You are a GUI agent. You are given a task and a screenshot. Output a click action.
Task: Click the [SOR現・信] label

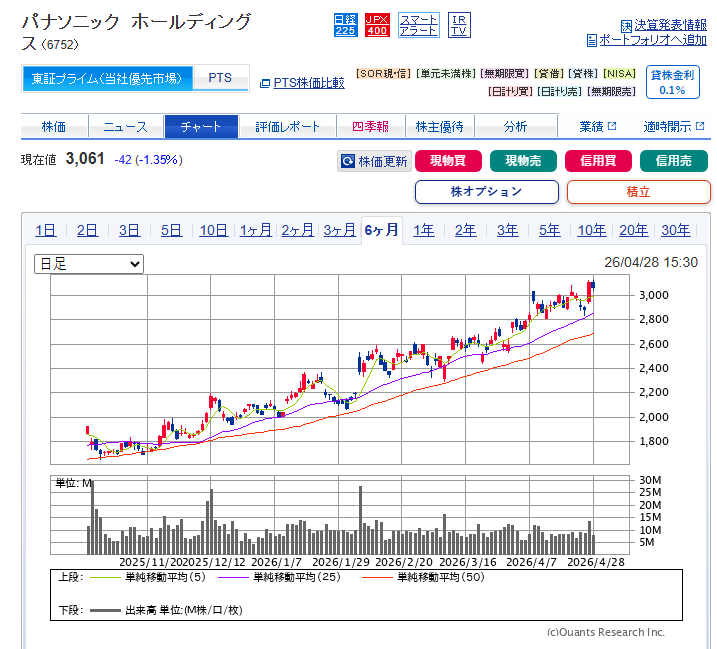384,74
